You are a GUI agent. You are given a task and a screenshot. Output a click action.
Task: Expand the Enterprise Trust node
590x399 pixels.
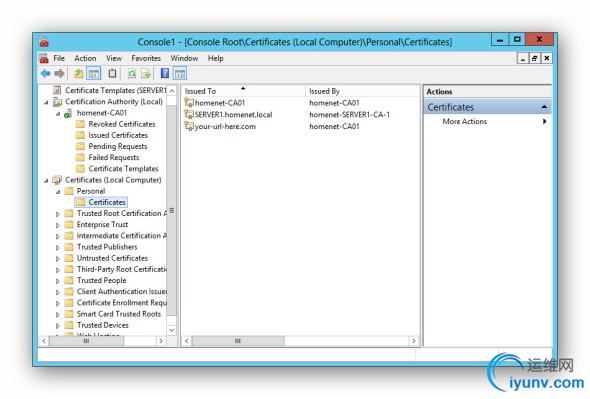(58, 225)
